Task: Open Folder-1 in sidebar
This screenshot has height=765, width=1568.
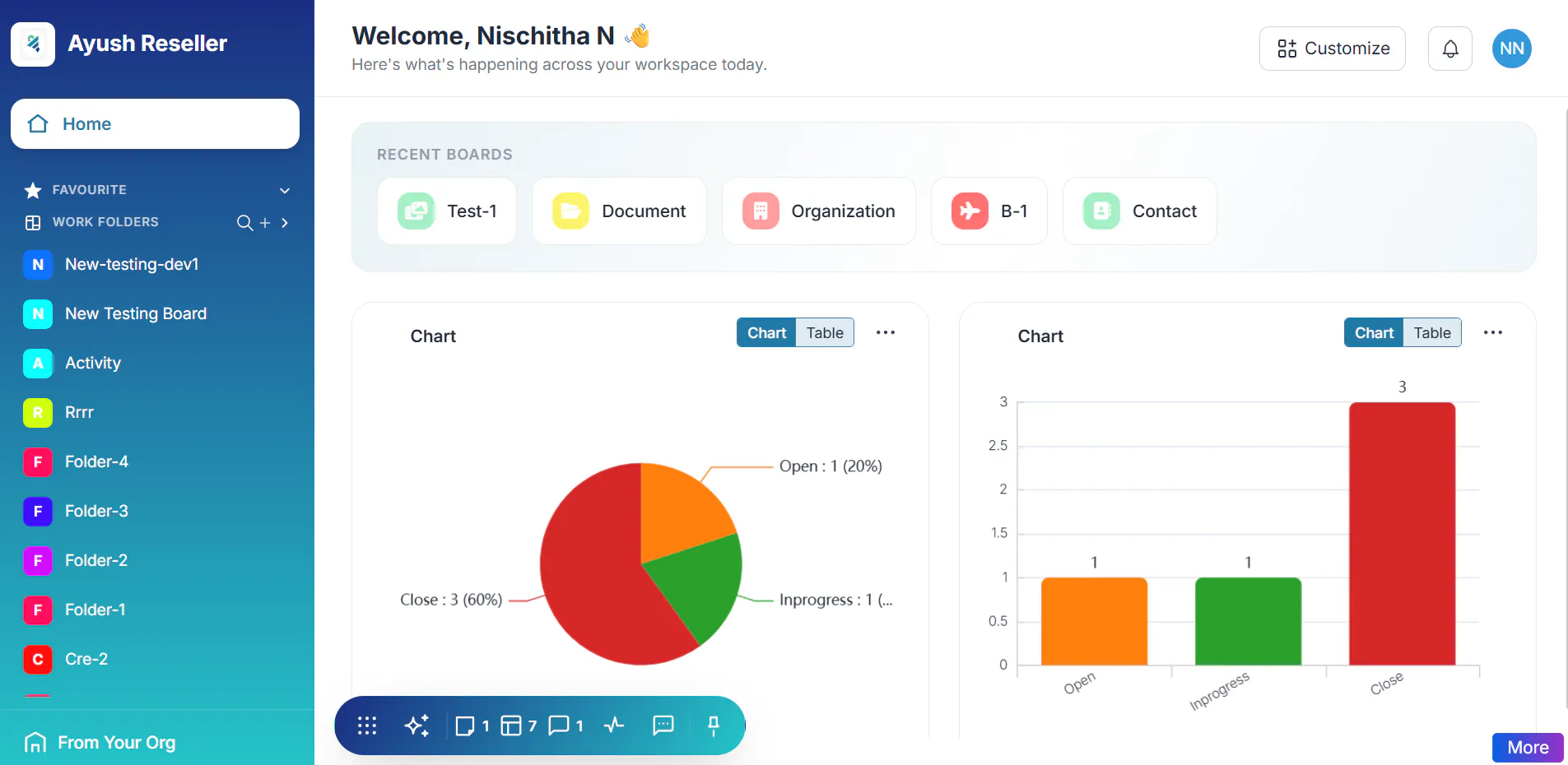Action: pos(156,610)
